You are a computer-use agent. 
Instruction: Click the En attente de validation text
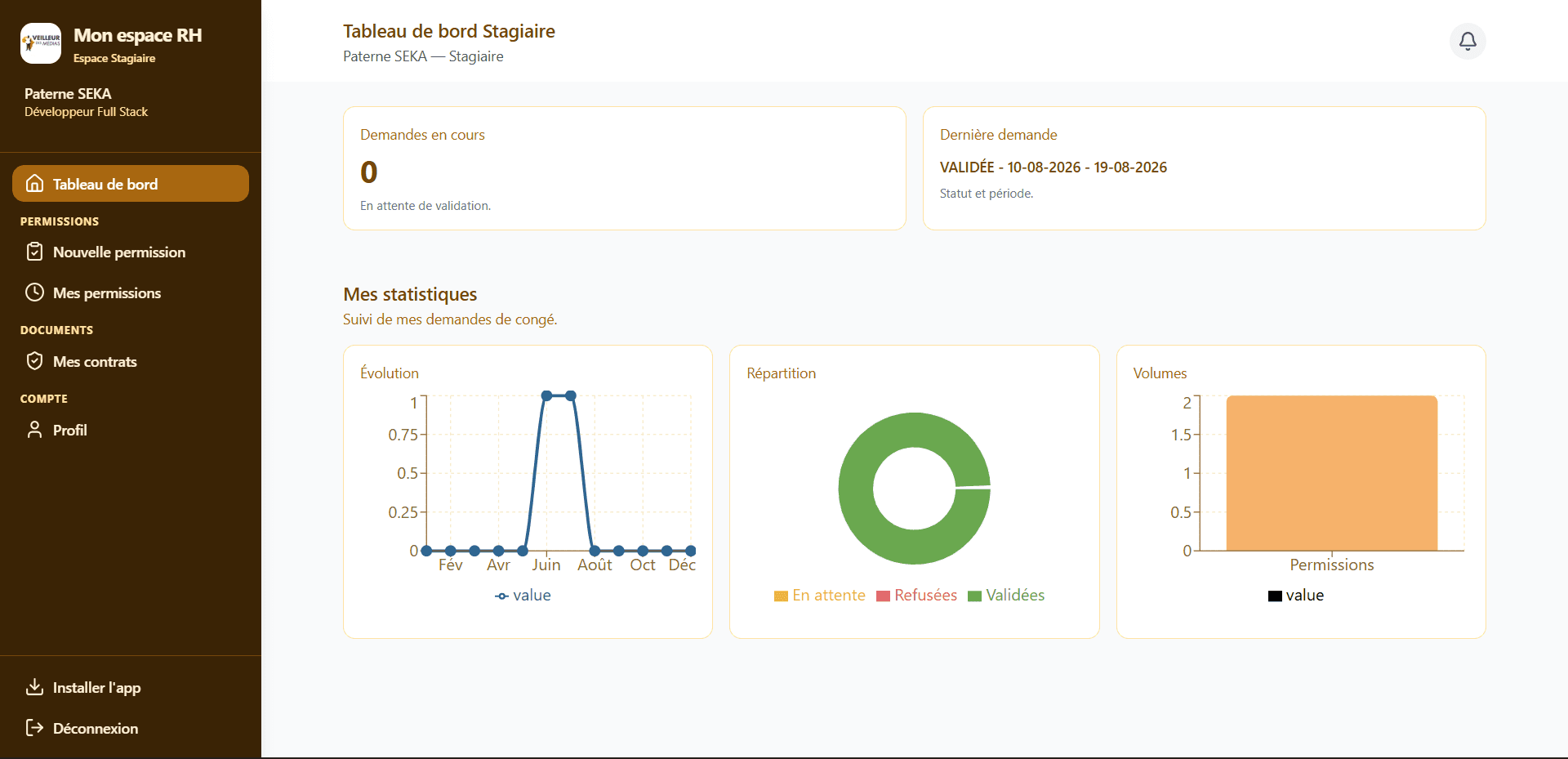[x=425, y=206]
